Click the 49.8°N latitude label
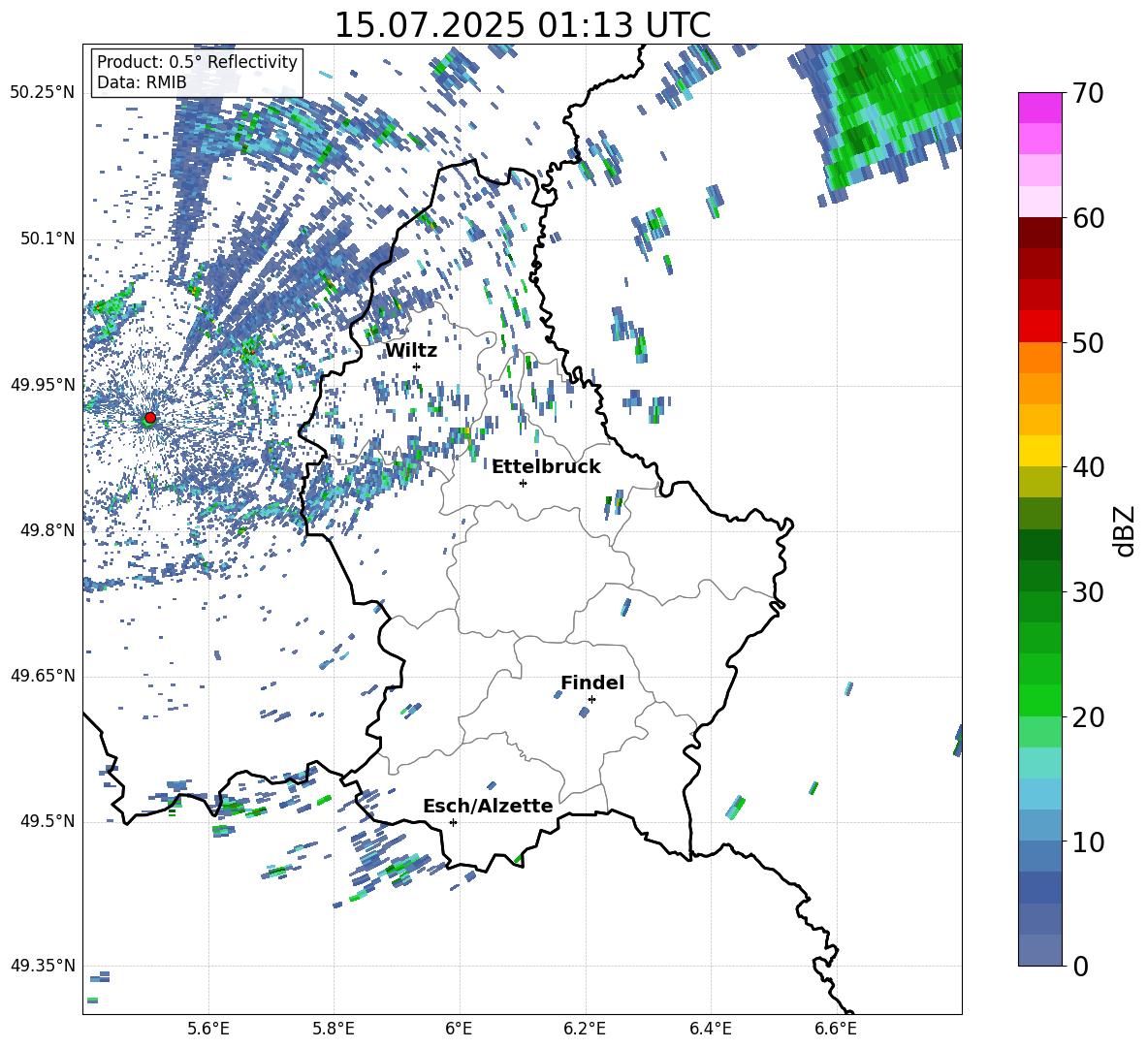 (x=47, y=530)
